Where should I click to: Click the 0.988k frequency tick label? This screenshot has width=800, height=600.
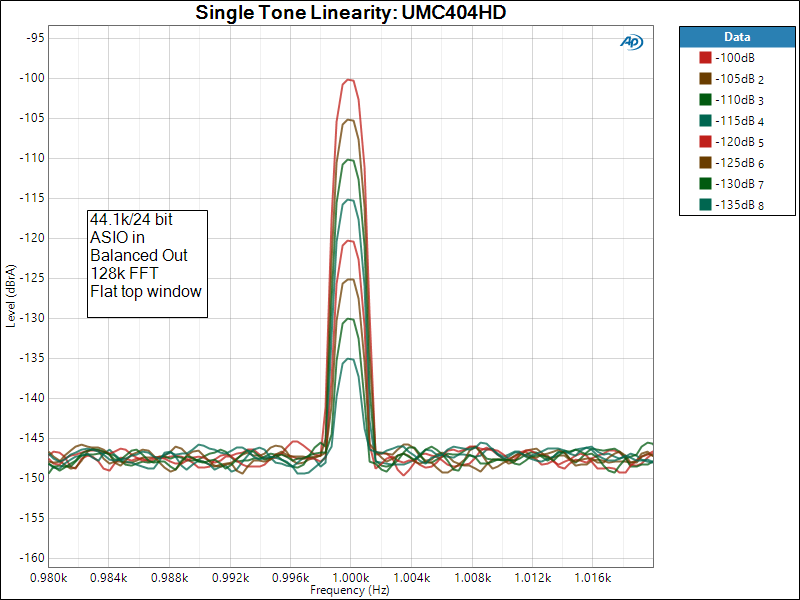pos(169,578)
